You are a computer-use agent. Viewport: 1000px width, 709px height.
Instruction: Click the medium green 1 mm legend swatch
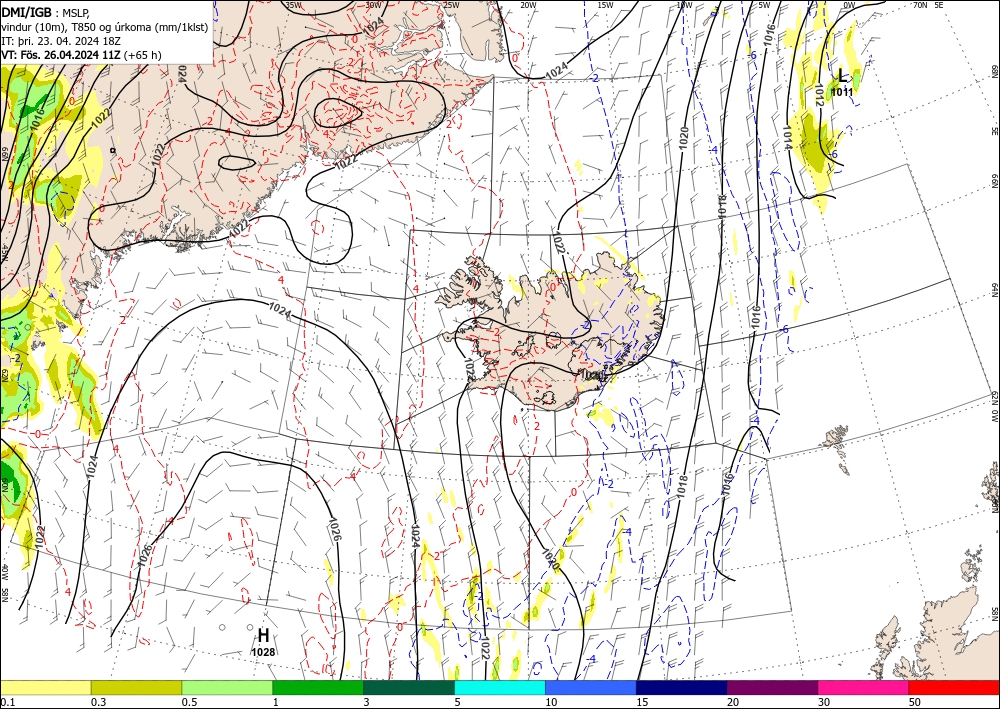coord(318,687)
